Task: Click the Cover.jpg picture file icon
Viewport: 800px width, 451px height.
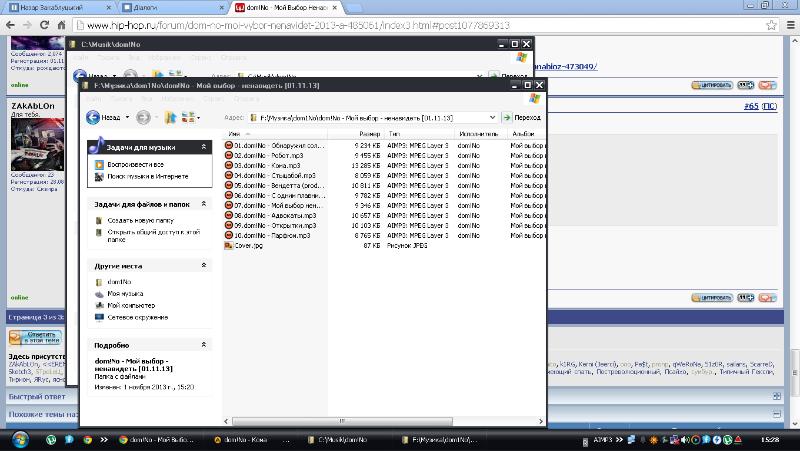Action: pyautogui.click(x=229, y=245)
